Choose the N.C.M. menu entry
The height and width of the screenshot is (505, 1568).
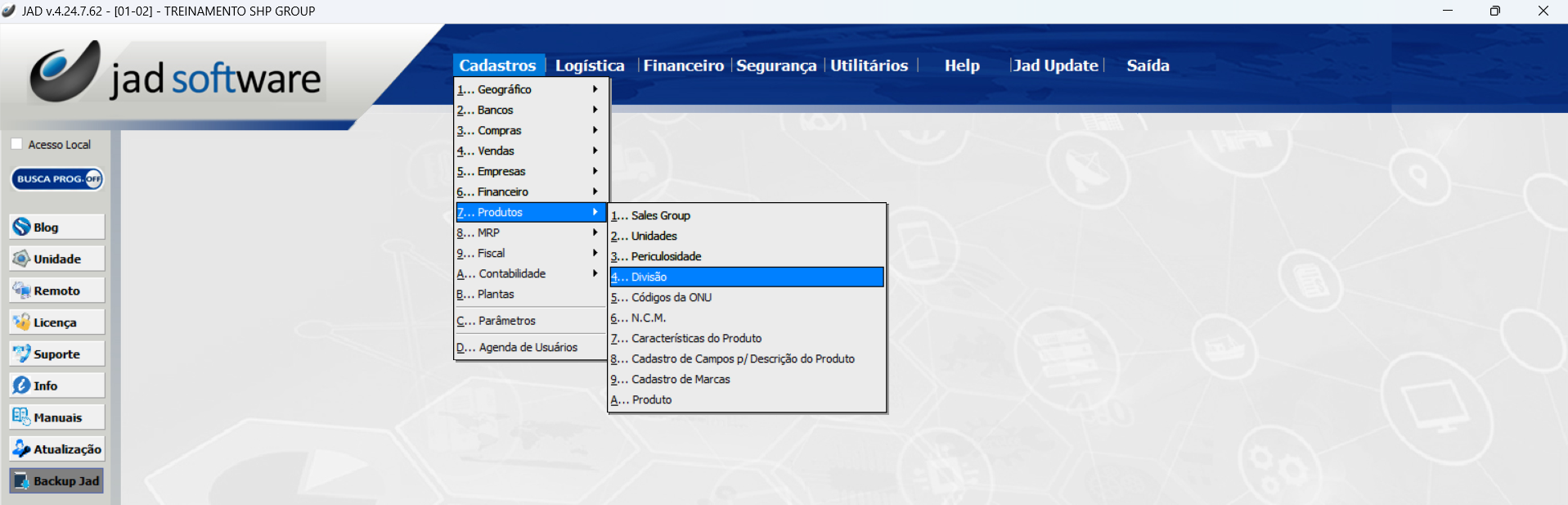coord(648,318)
